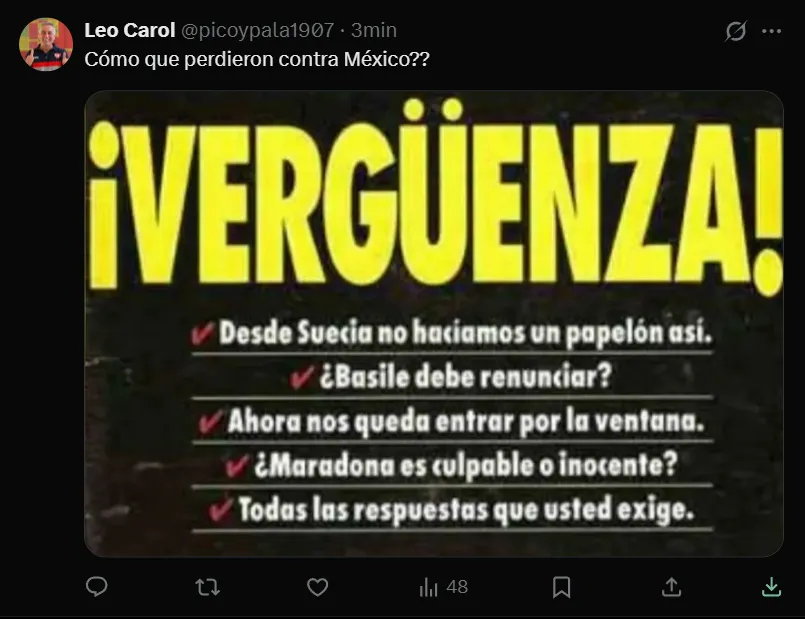Bookmark this tweet

tap(561, 587)
